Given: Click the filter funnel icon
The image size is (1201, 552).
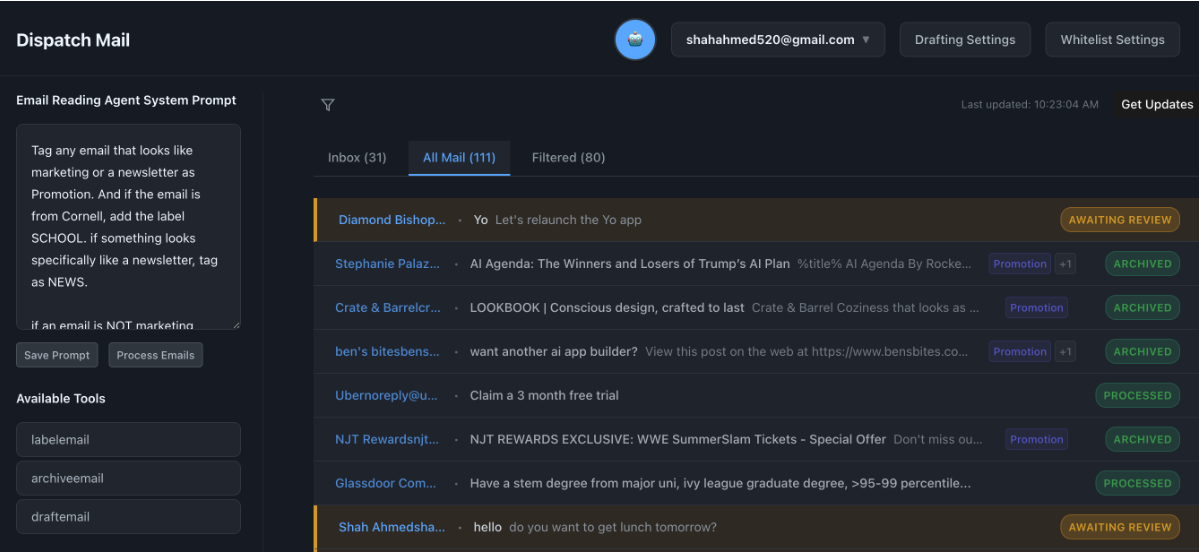Looking at the screenshot, I should (x=328, y=105).
